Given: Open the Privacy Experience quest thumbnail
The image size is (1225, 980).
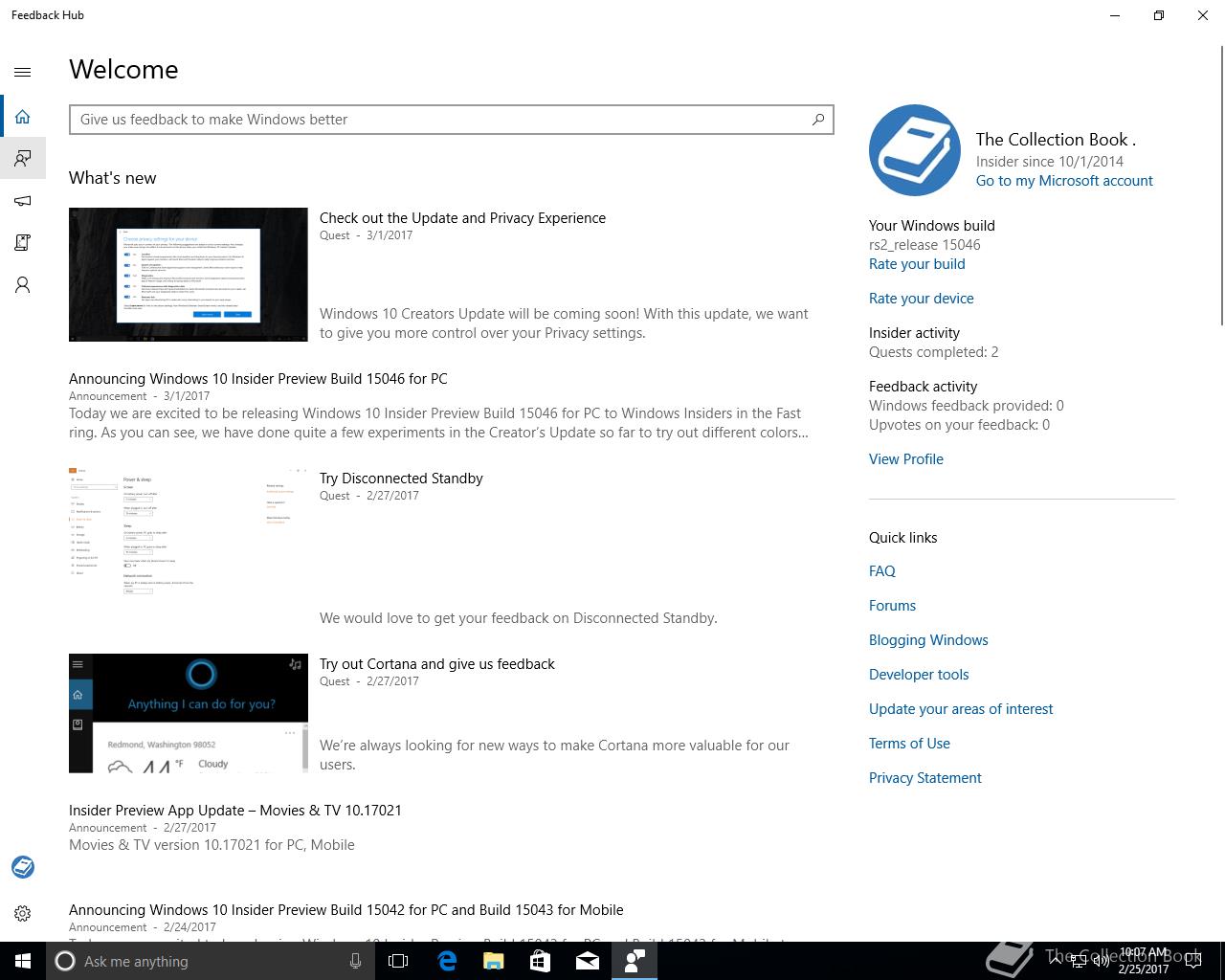Looking at the screenshot, I should tap(189, 275).
